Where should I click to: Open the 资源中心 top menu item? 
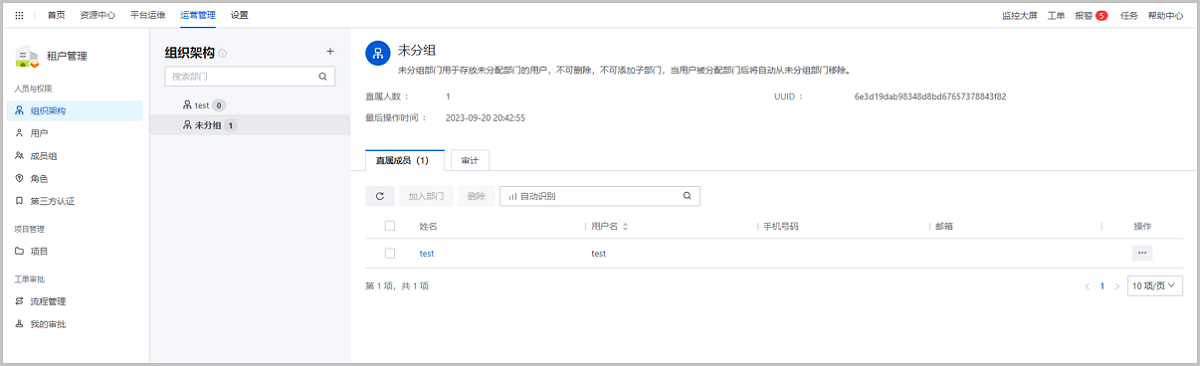(97, 15)
